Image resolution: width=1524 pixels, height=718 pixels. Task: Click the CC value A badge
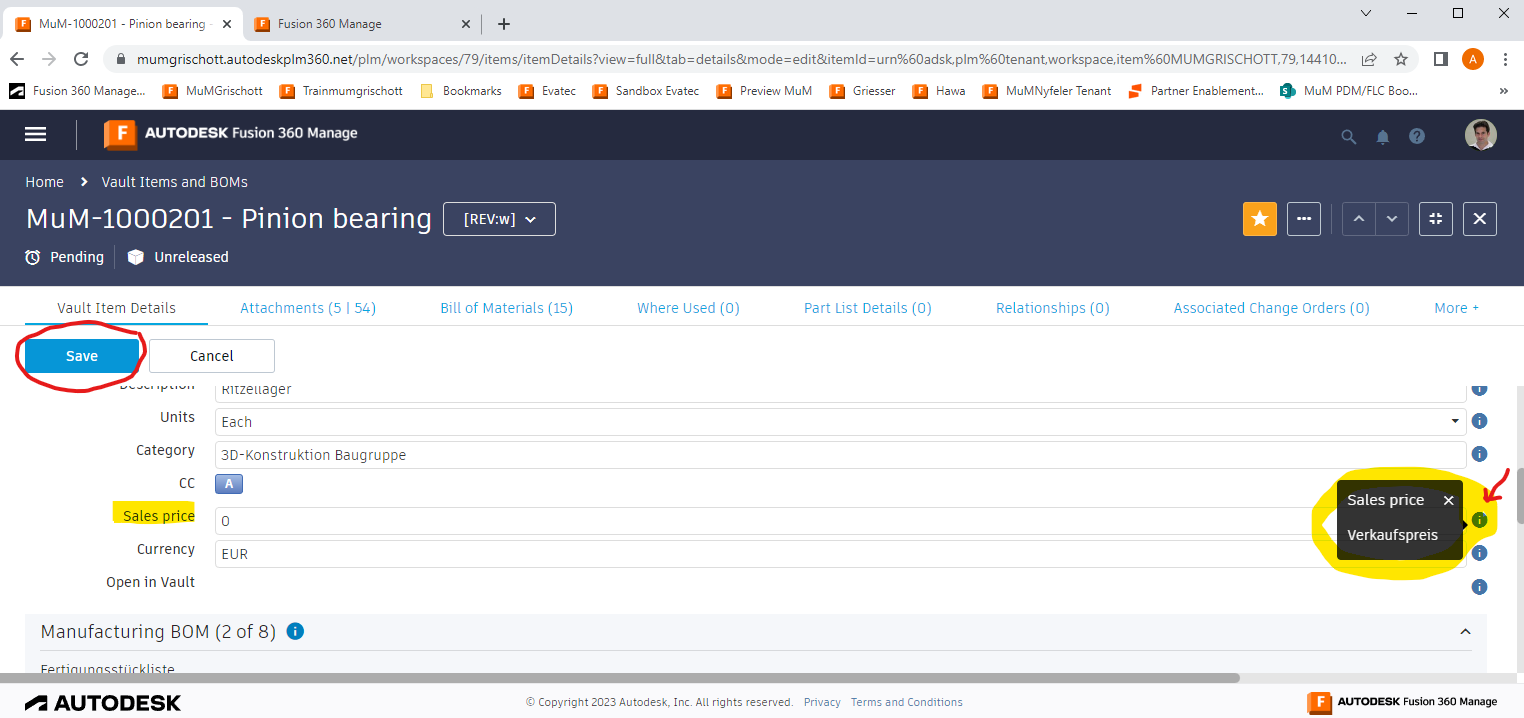[x=229, y=484]
